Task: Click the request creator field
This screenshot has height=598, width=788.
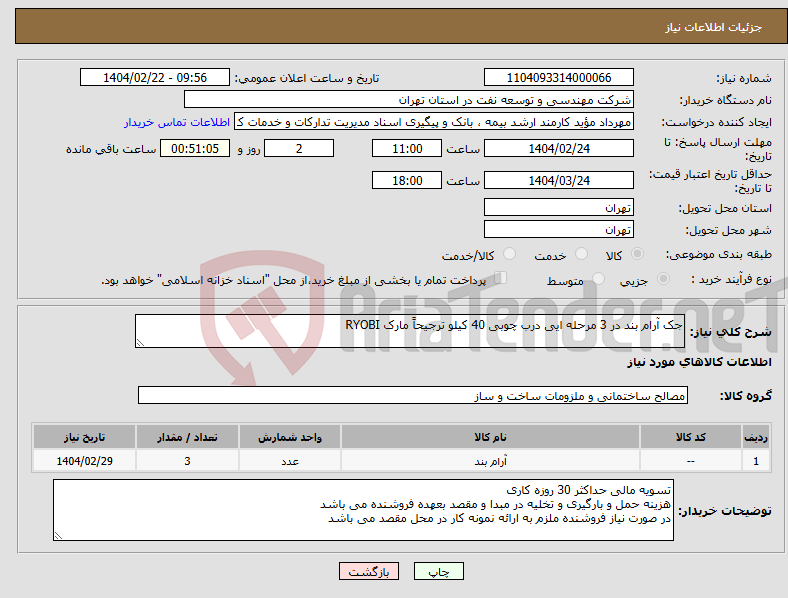Action: click(x=434, y=122)
